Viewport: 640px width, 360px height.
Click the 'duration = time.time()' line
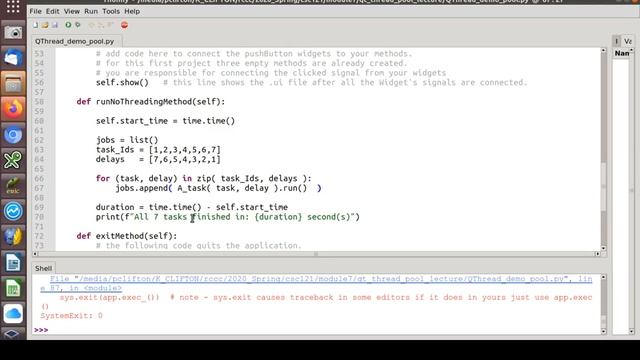coord(192,207)
